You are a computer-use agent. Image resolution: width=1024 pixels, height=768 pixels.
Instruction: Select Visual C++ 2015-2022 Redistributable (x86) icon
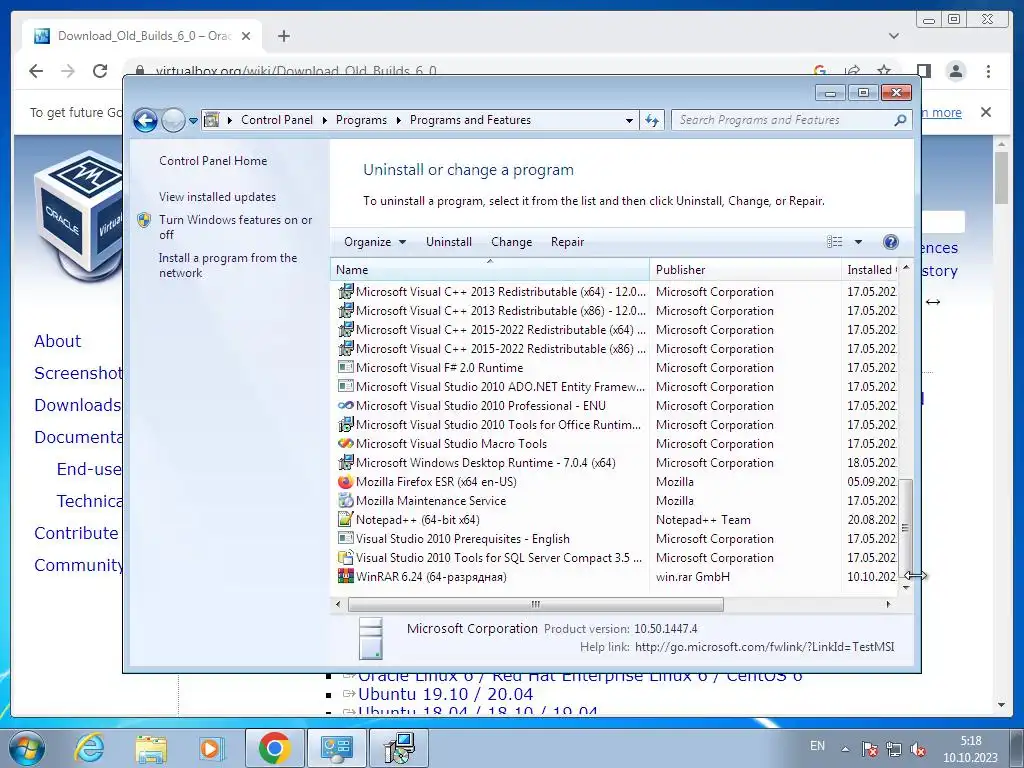tap(345, 348)
